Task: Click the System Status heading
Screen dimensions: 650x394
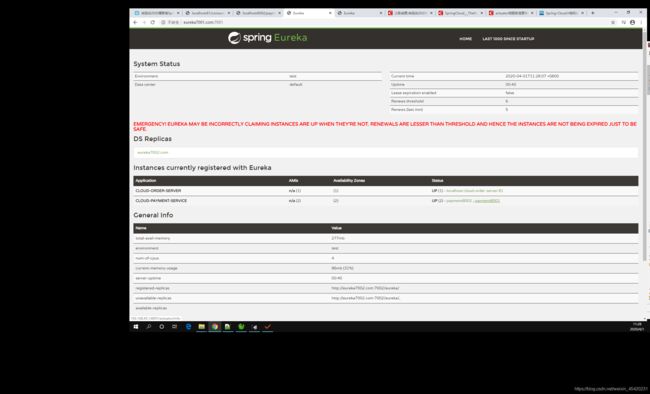Action: tap(157, 64)
